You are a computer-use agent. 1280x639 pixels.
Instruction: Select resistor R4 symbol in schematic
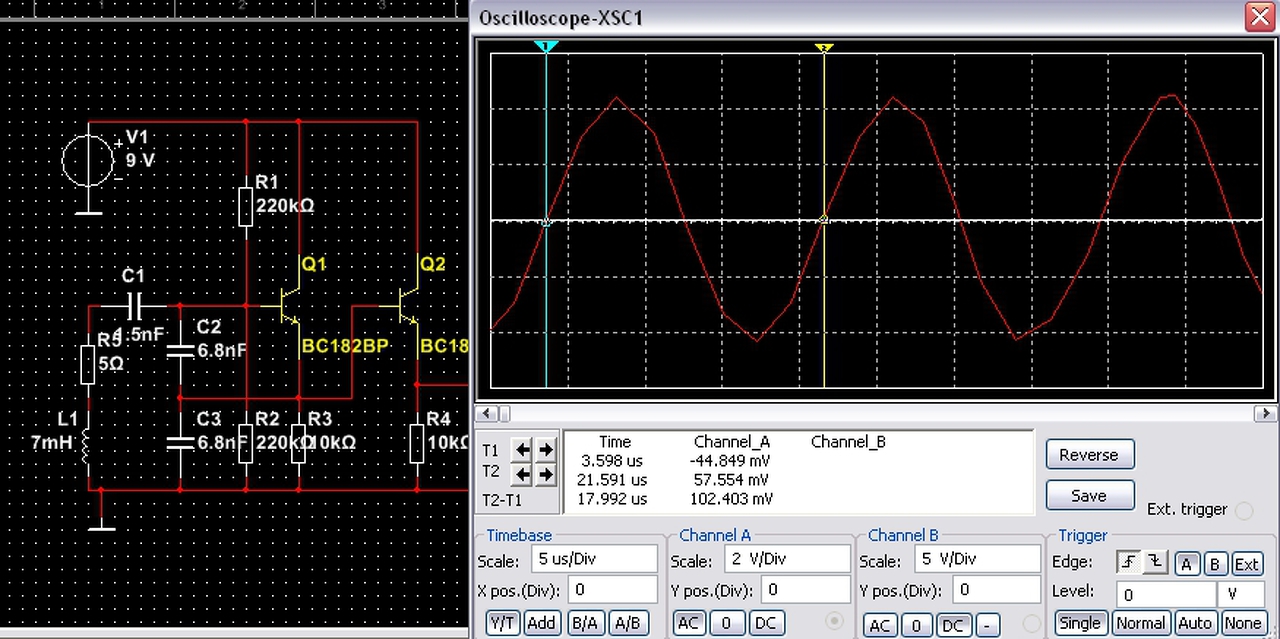(x=417, y=444)
